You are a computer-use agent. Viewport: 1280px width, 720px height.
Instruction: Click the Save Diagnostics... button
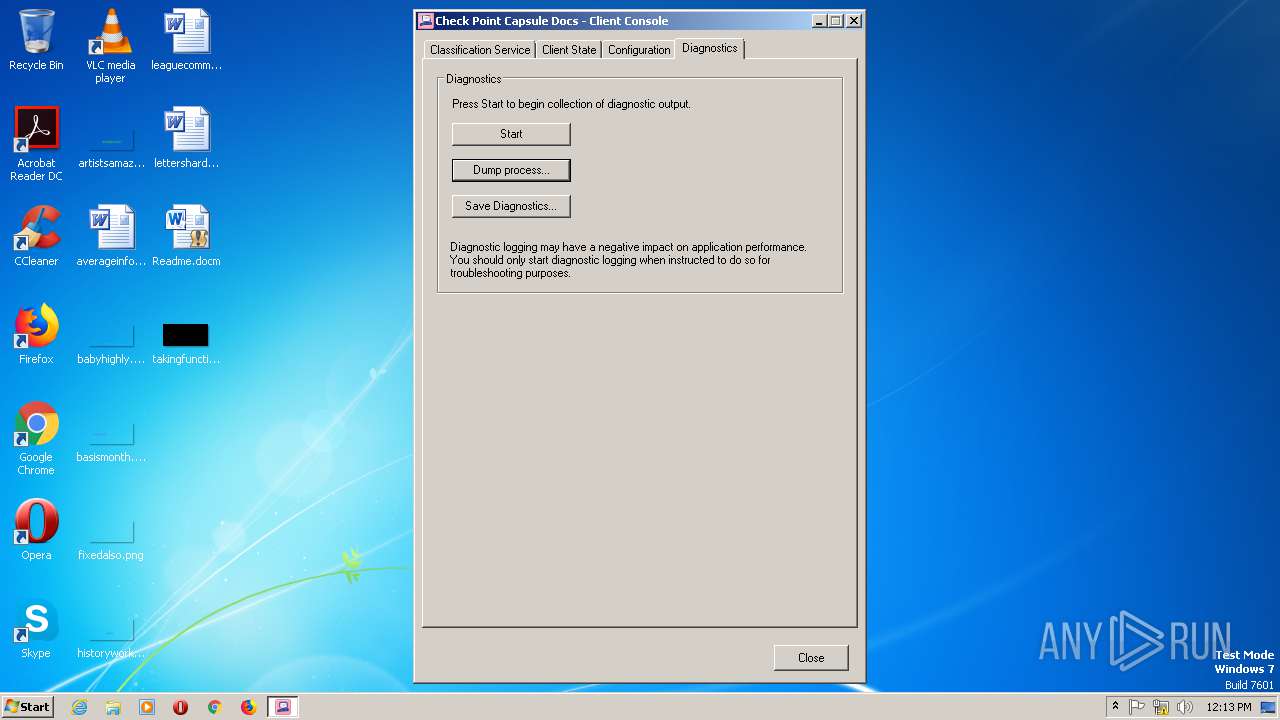[511, 206]
